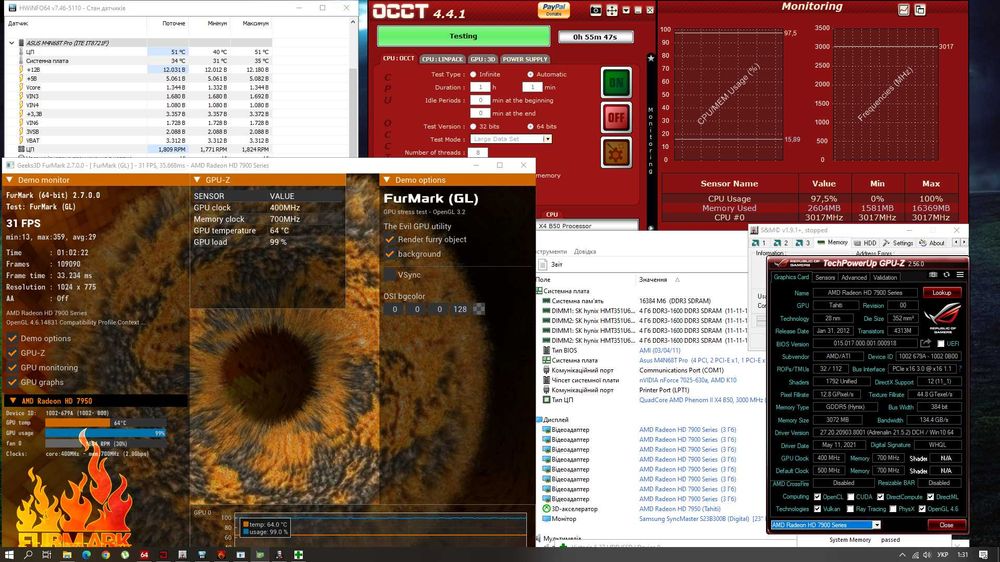Screen dimensions: 1000x562
Task: Click the Duration hours field in OCCT
Action: (480, 87)
